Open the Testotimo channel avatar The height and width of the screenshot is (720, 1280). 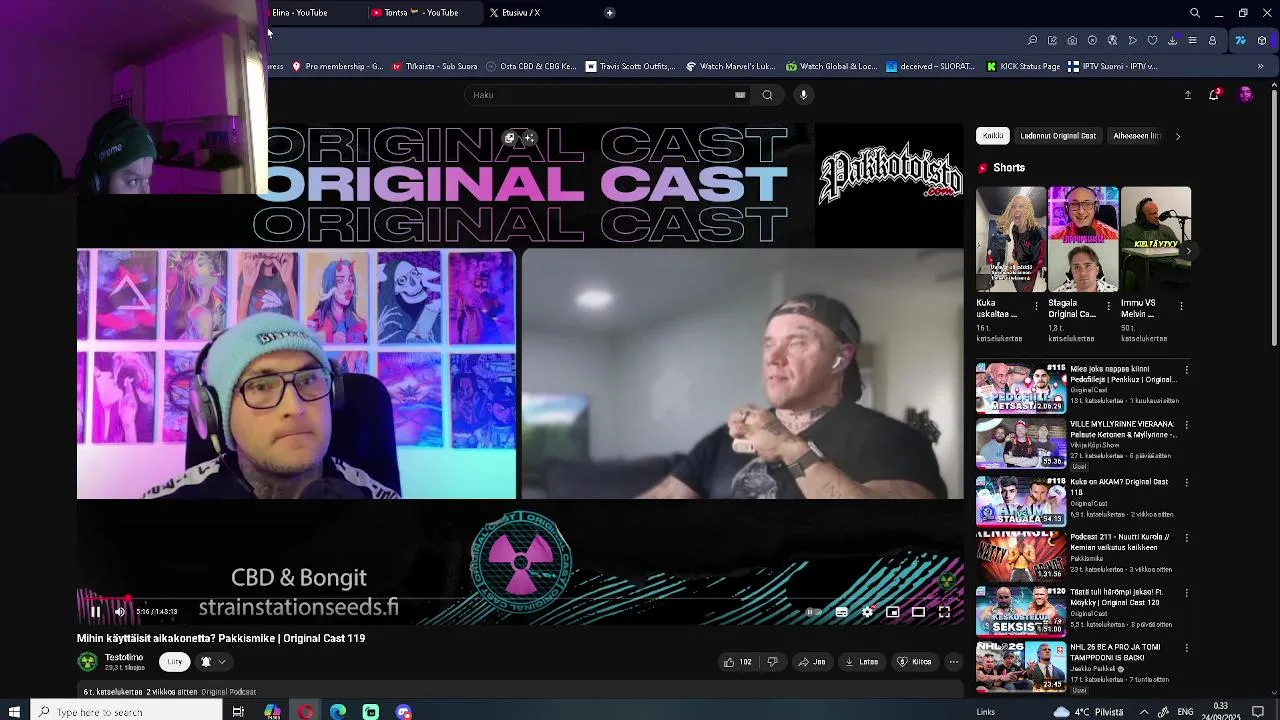(87, 662)
